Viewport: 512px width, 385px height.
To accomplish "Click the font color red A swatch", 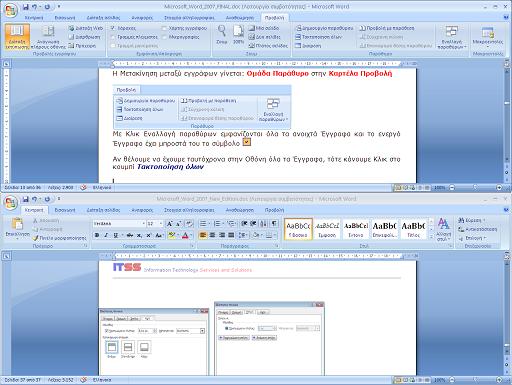I will (185, 235).
